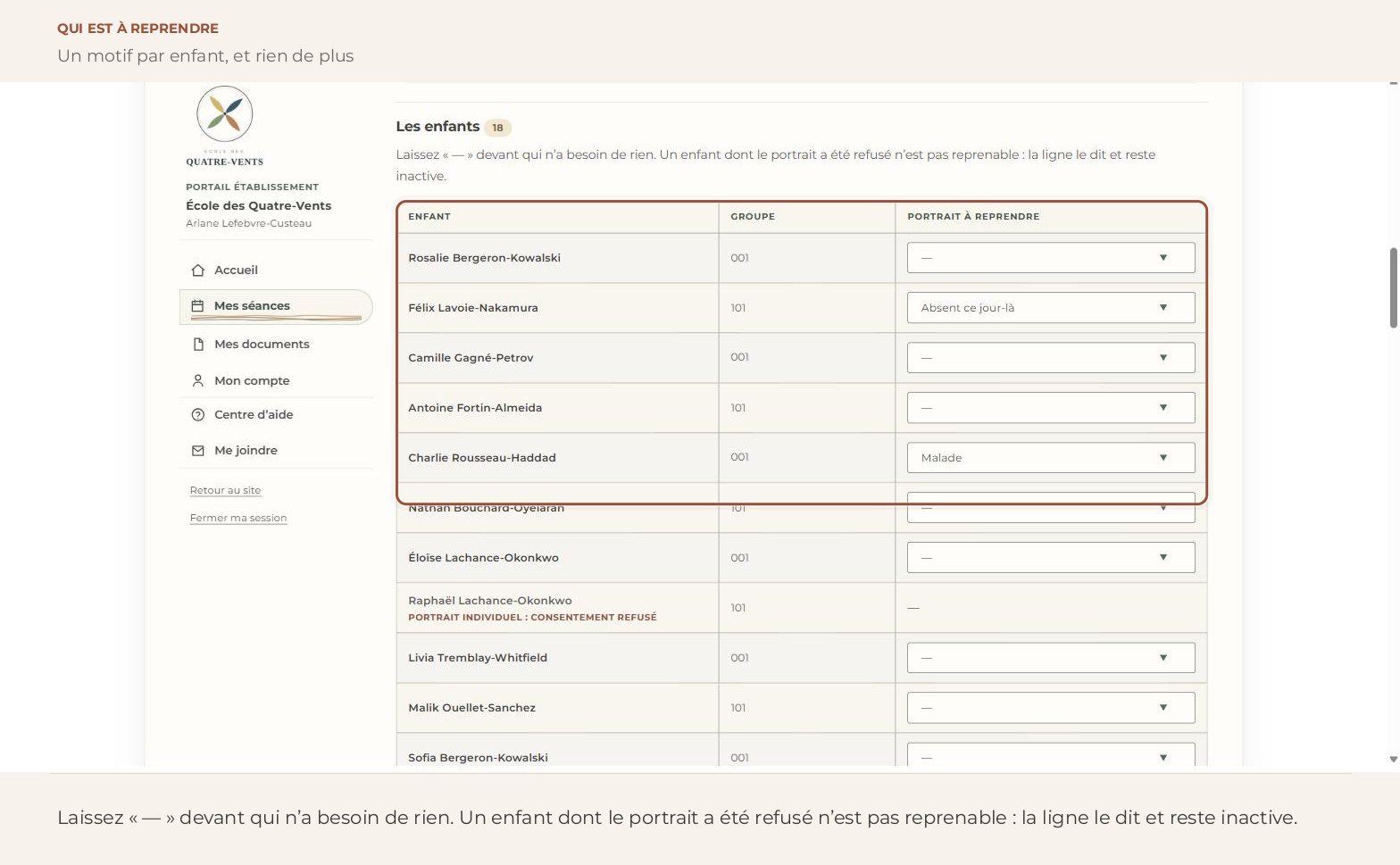Screen dimensions: 1400x865
Task: Click the name Camille Gagné-Petrov
Action: point(471,358)
